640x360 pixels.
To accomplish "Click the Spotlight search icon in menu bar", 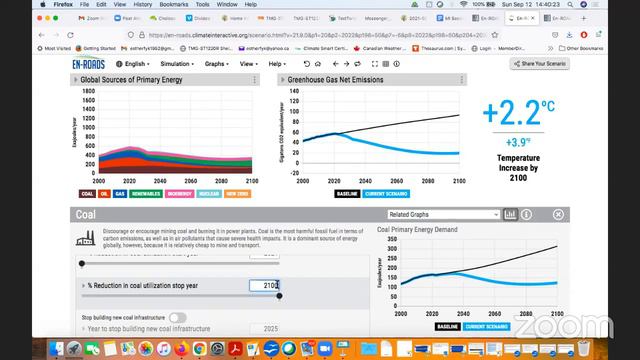I will (x=570, y=4).
